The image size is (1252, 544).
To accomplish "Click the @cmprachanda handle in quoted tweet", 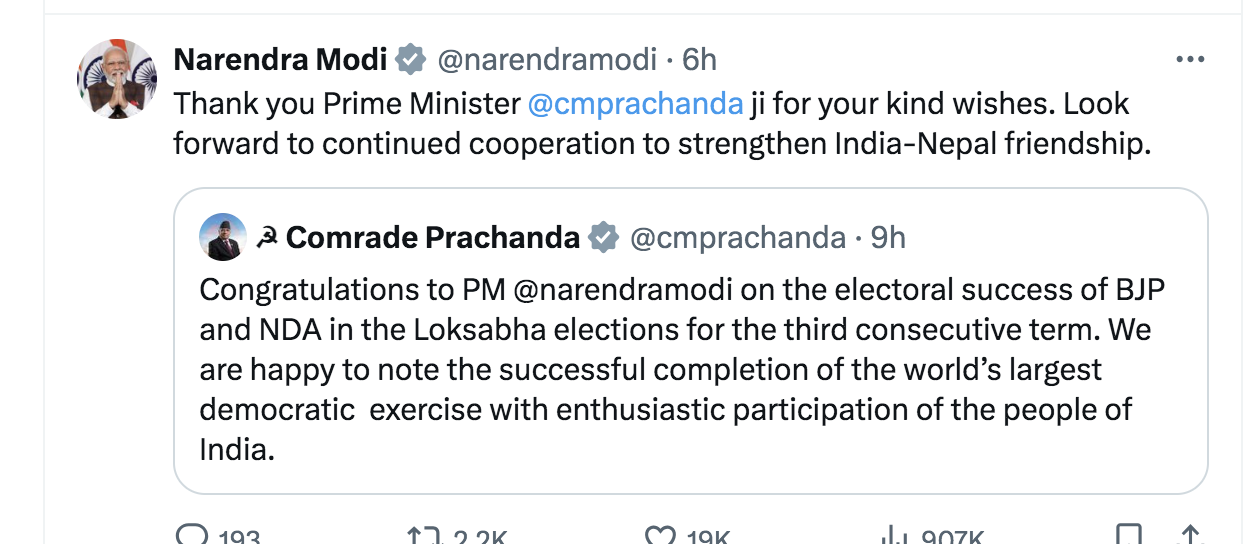I will coord(737,237).
